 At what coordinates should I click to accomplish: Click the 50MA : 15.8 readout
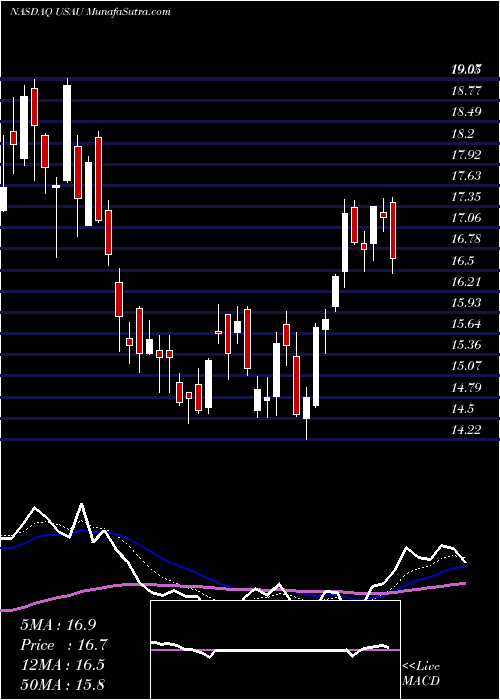62,684
